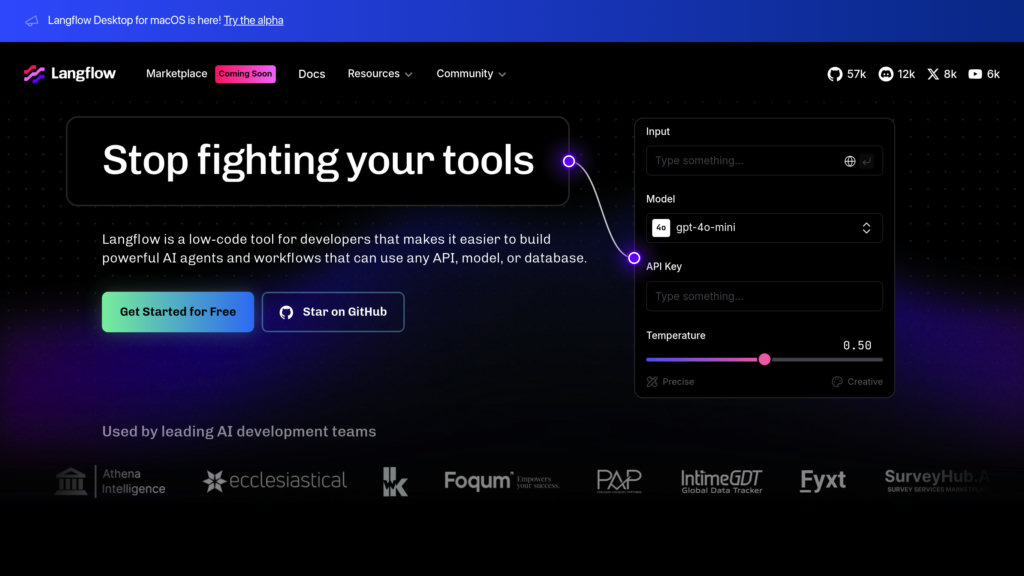Open the Marketplace menu item
The height and width of the screenshot is (576, 1024).
[176, 74]
